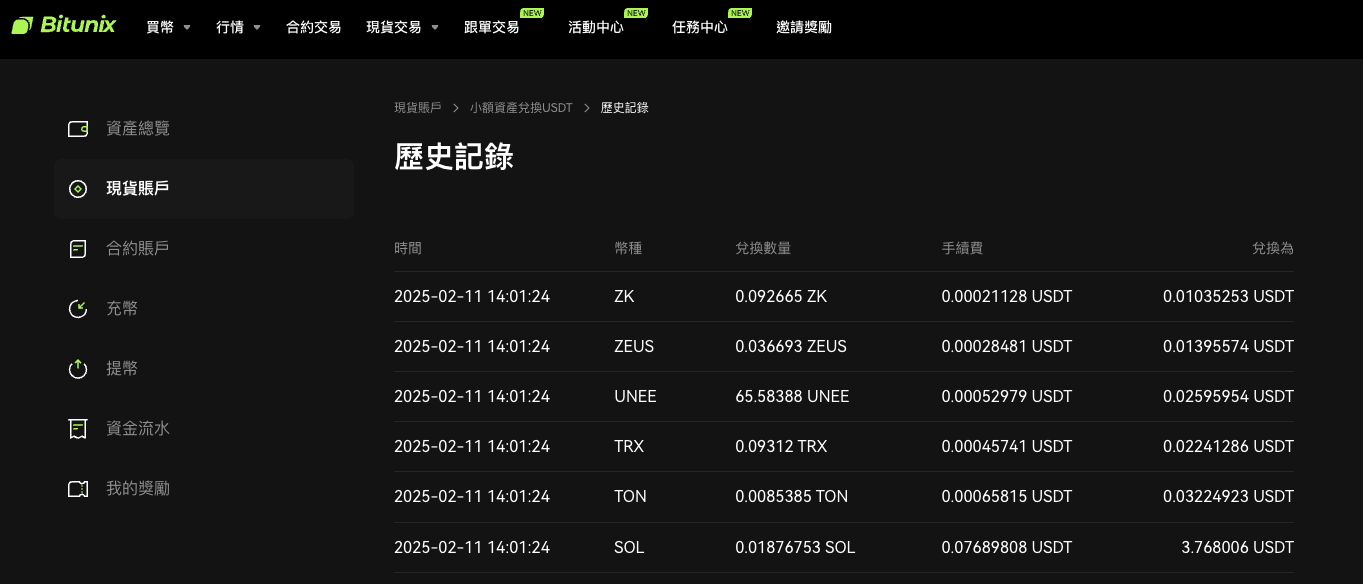The width and height of the screenshot is (1363, 584).
Task: Click the timestamp in the ZK row
Action: [x=472, y=297]
